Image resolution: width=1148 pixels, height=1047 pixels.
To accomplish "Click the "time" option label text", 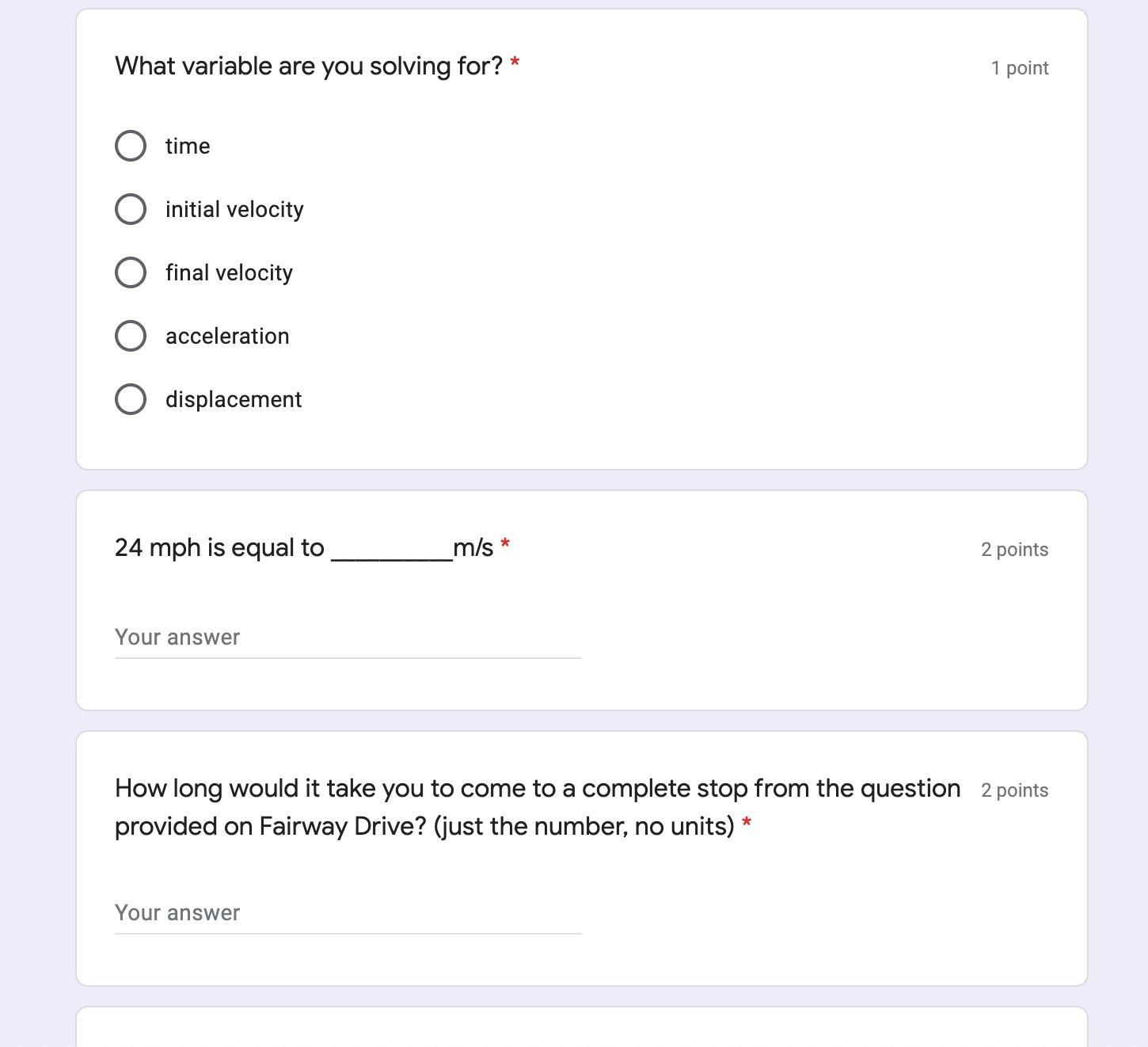I will 188,147.
